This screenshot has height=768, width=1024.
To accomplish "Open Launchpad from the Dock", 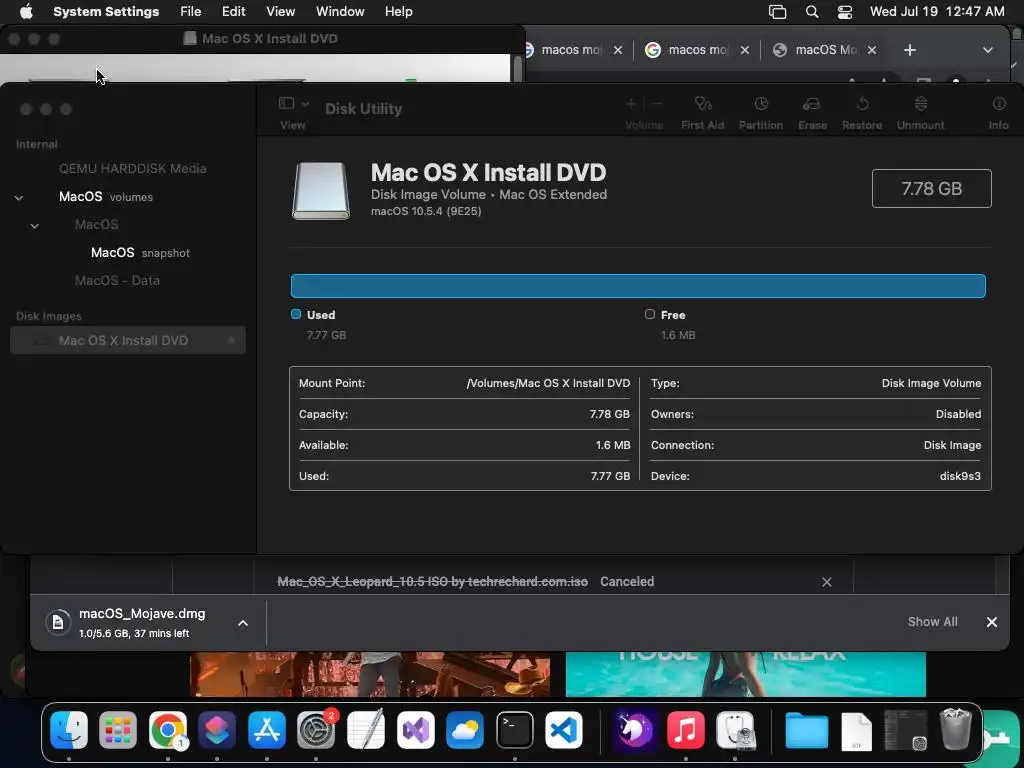I will [x=118, y=729].
